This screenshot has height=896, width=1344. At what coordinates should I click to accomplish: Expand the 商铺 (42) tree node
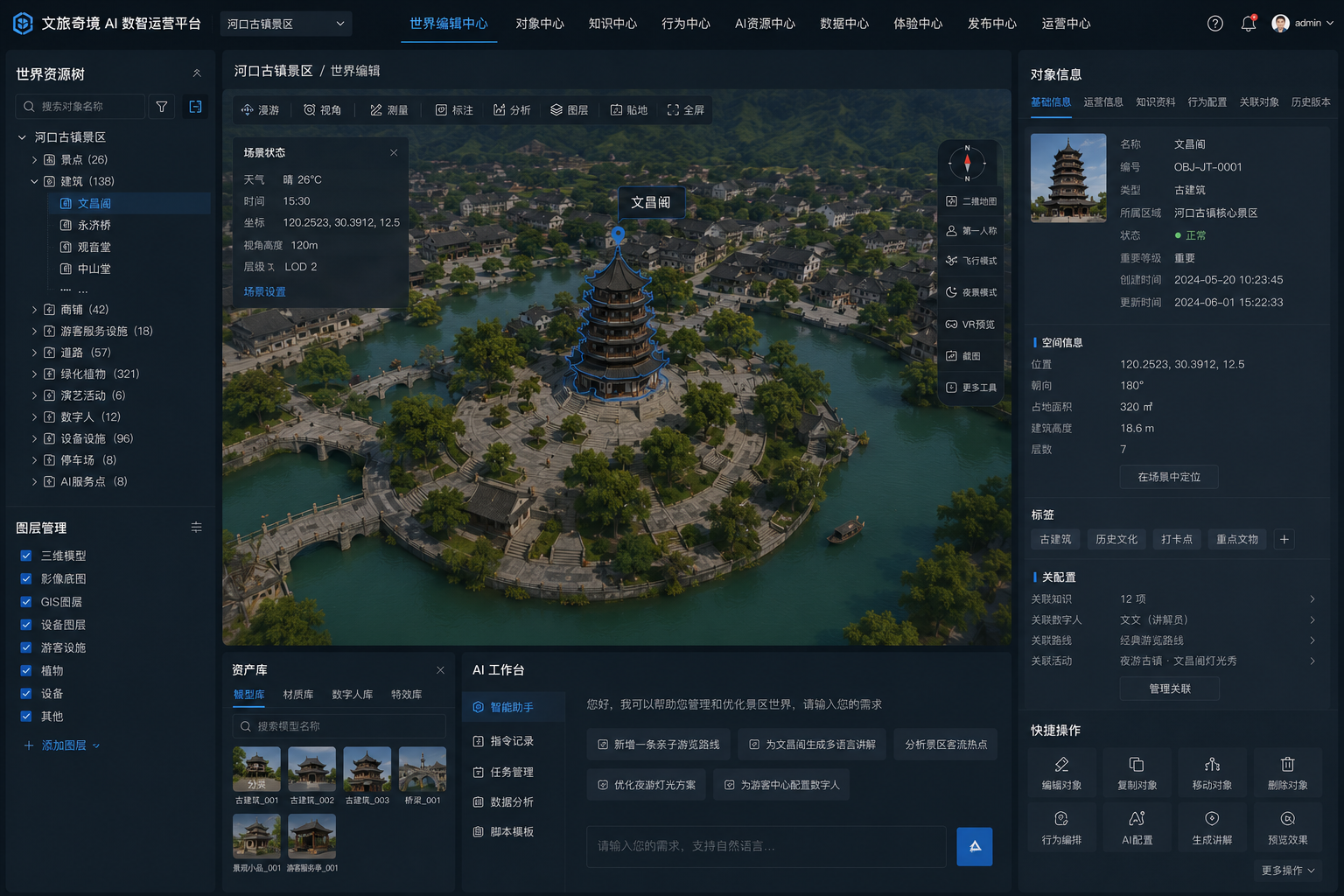point(34,310)
